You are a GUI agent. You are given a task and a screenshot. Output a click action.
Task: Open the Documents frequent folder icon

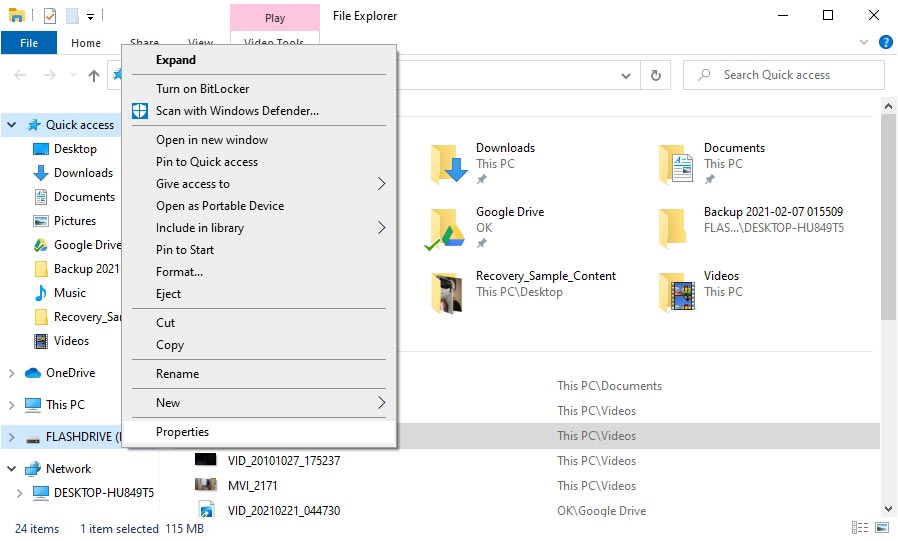tap(676, 164)
